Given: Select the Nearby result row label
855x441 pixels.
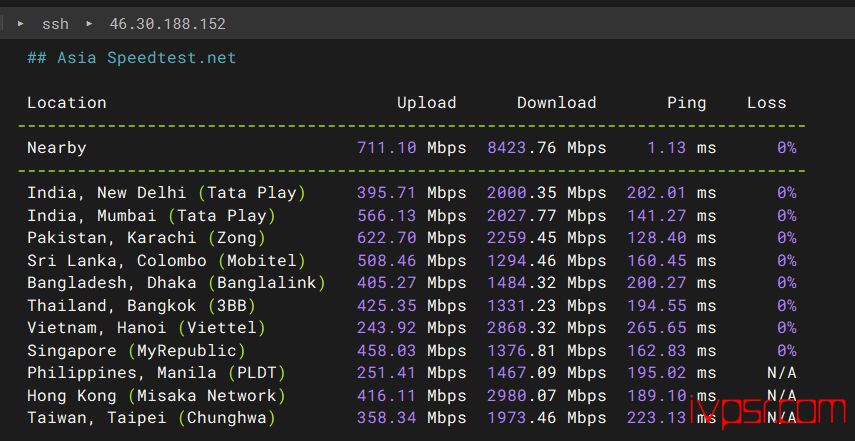Looking at the screenshot, I should tap(57, 148).
